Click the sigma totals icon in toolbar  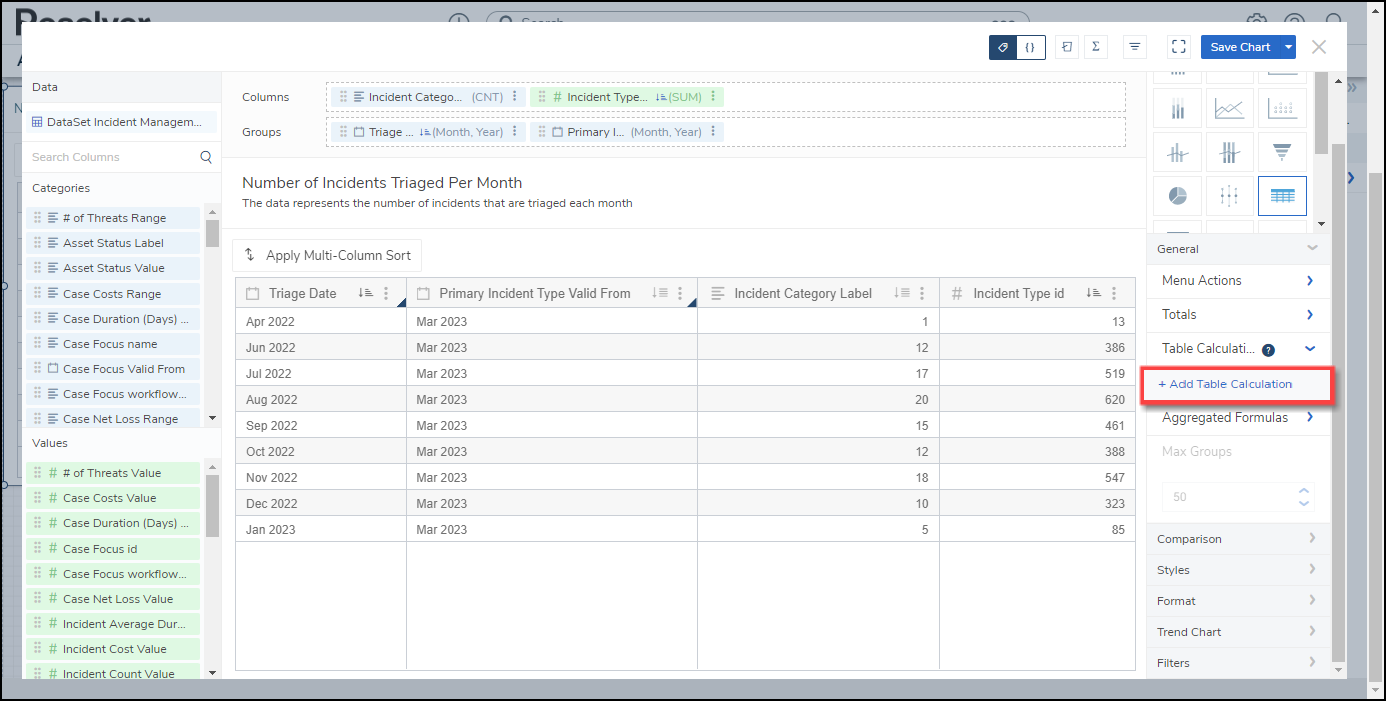click(x=1096, y=47)
